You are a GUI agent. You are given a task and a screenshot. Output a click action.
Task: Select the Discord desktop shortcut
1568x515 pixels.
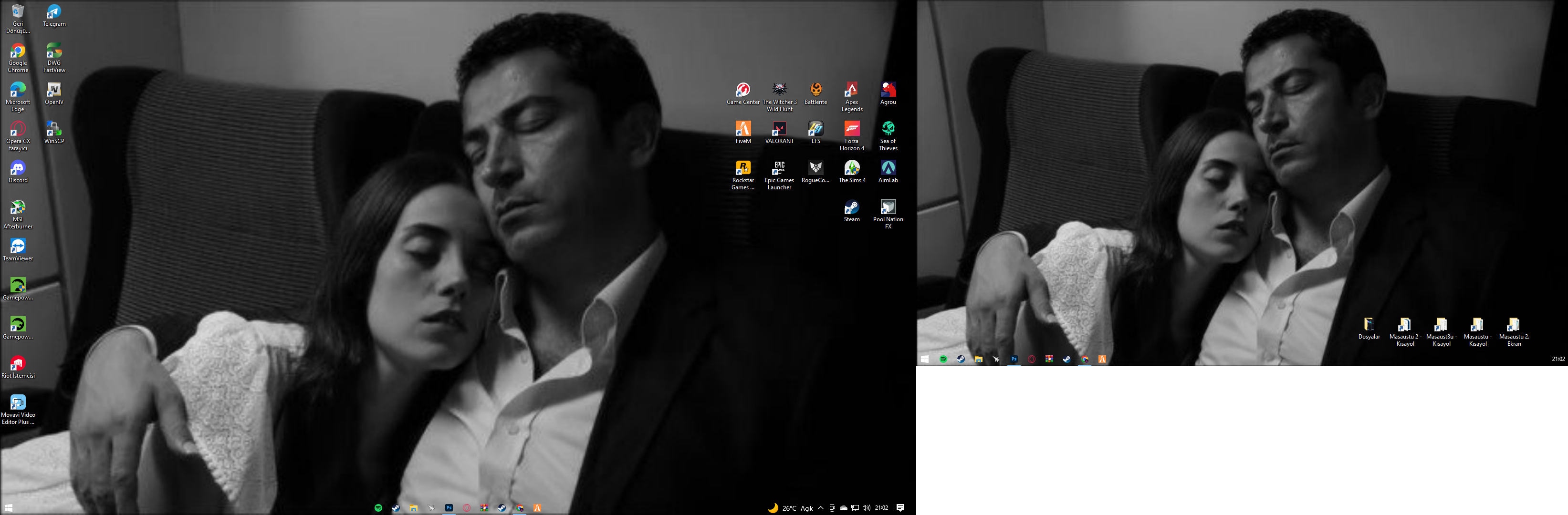coord(18,172)
